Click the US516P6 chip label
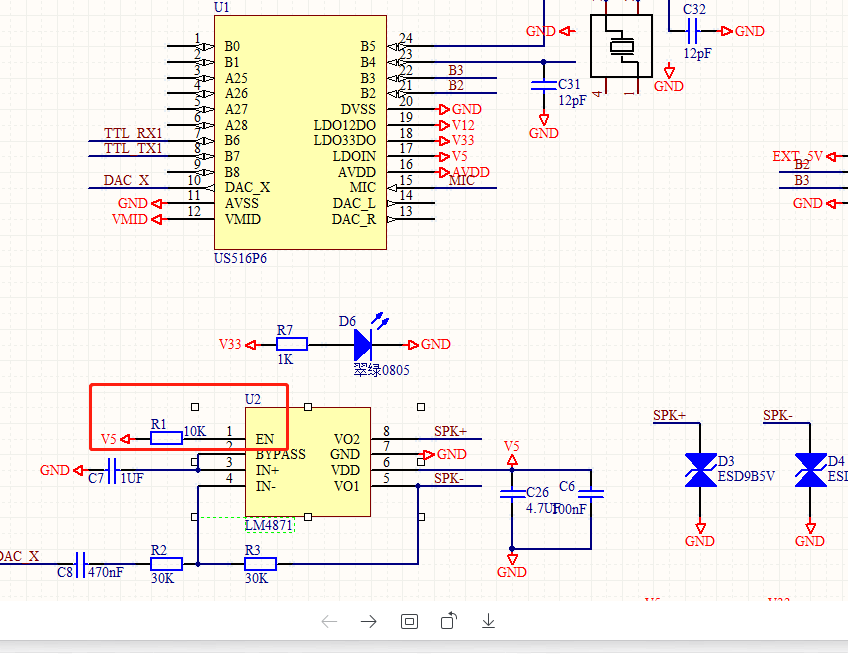 pos(240,258)
